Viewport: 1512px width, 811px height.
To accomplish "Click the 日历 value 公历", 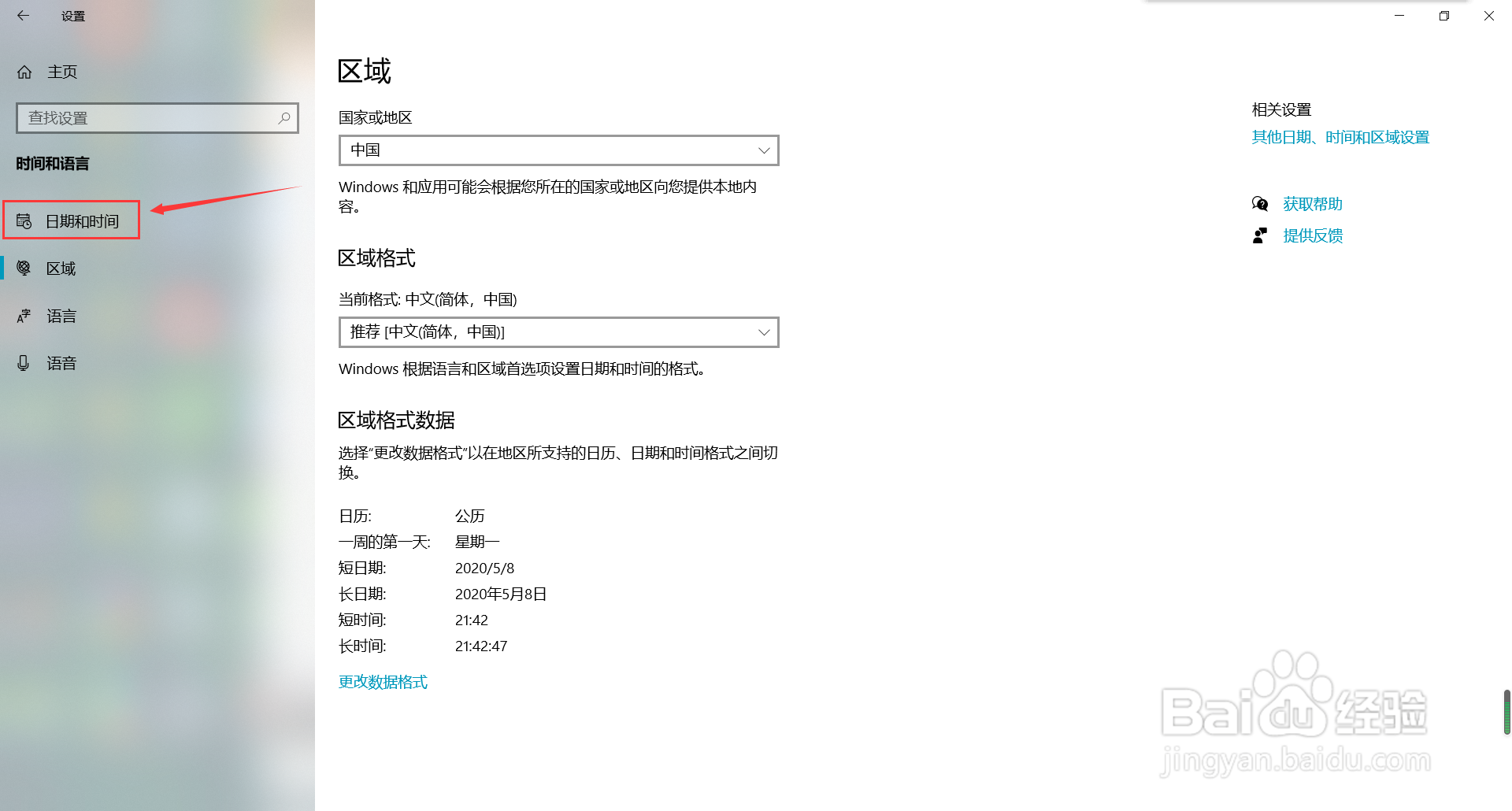I will [470, 516].
